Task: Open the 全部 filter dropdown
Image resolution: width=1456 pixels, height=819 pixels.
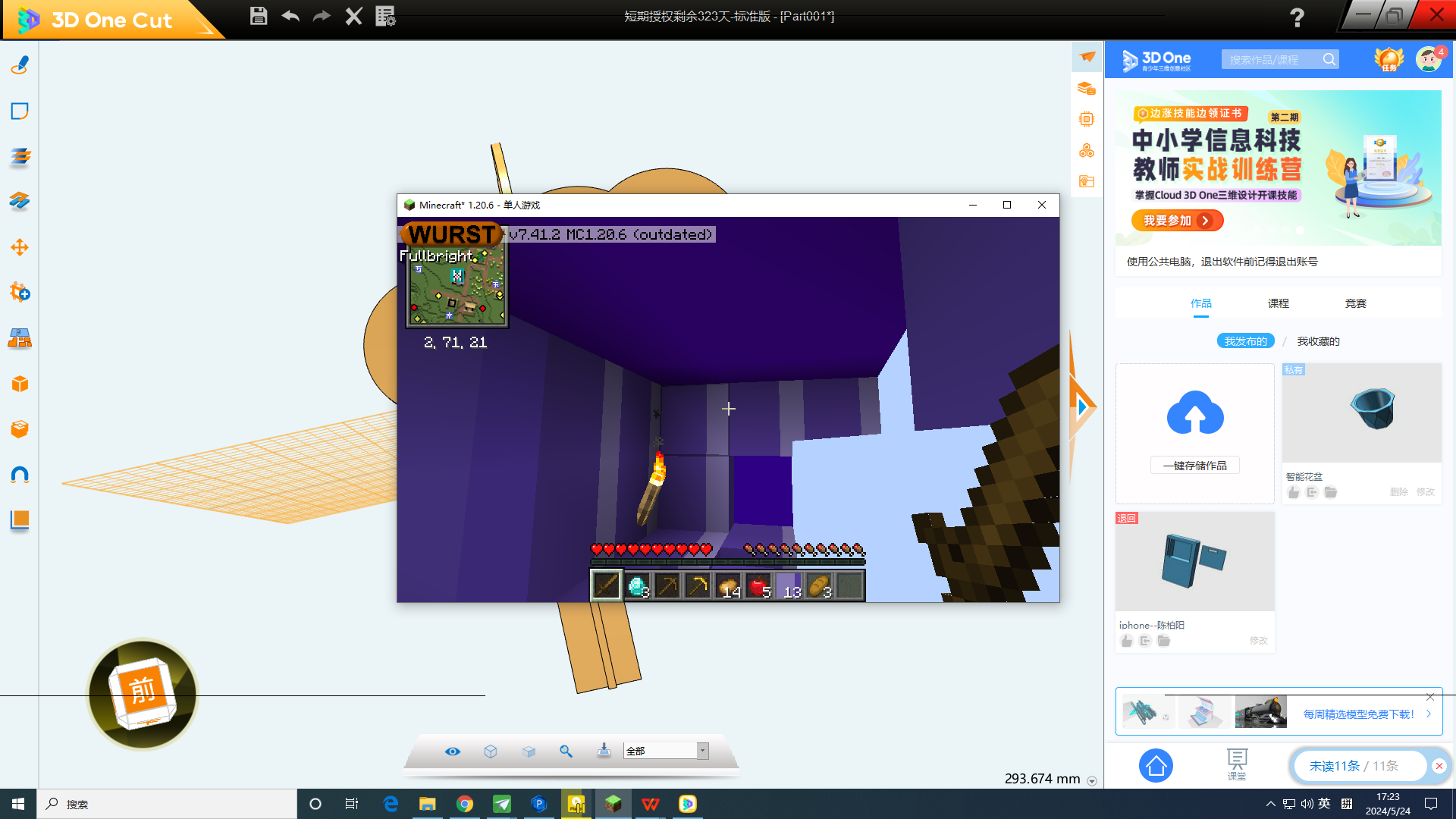Action: 702,751
